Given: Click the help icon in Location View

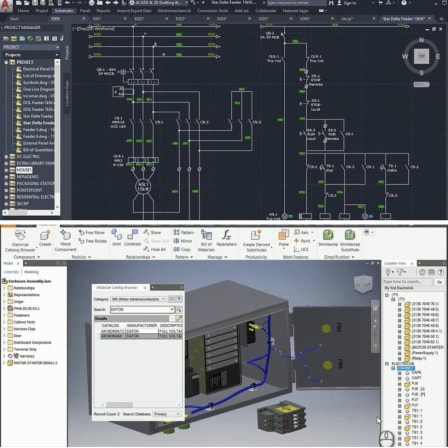Looking at the screenshot, I should pos(440,272).
